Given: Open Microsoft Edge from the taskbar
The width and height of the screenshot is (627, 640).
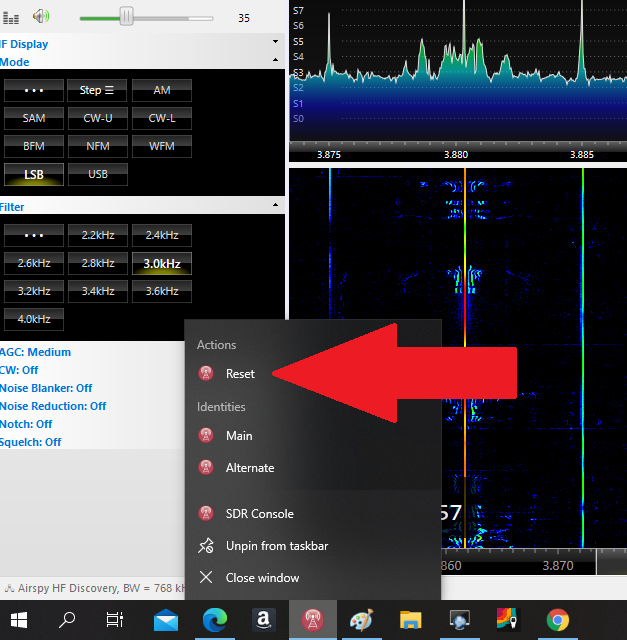Looking at the screenshot, I should (215, 620).
